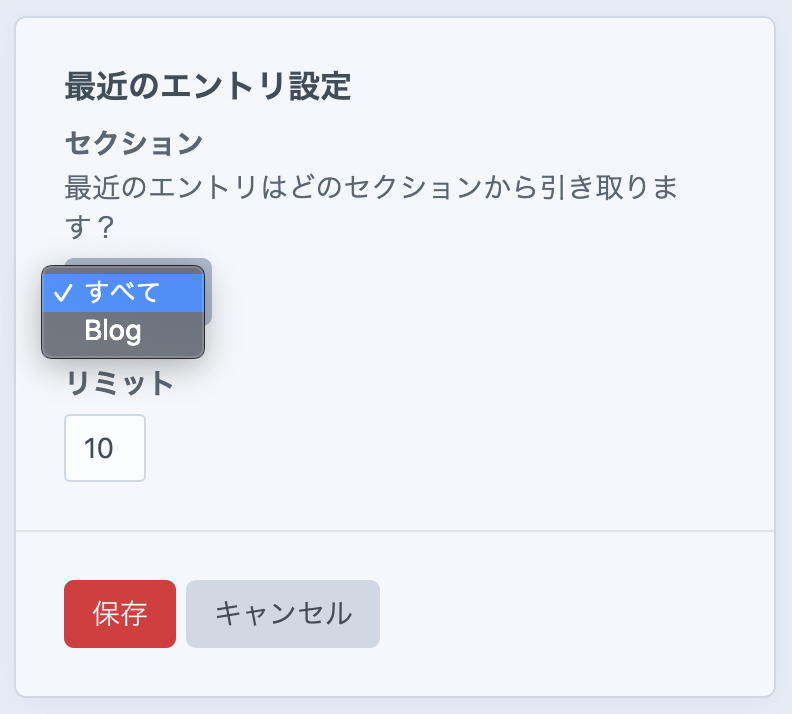Click the section help text about 最近のエントリ

point(370,187)
